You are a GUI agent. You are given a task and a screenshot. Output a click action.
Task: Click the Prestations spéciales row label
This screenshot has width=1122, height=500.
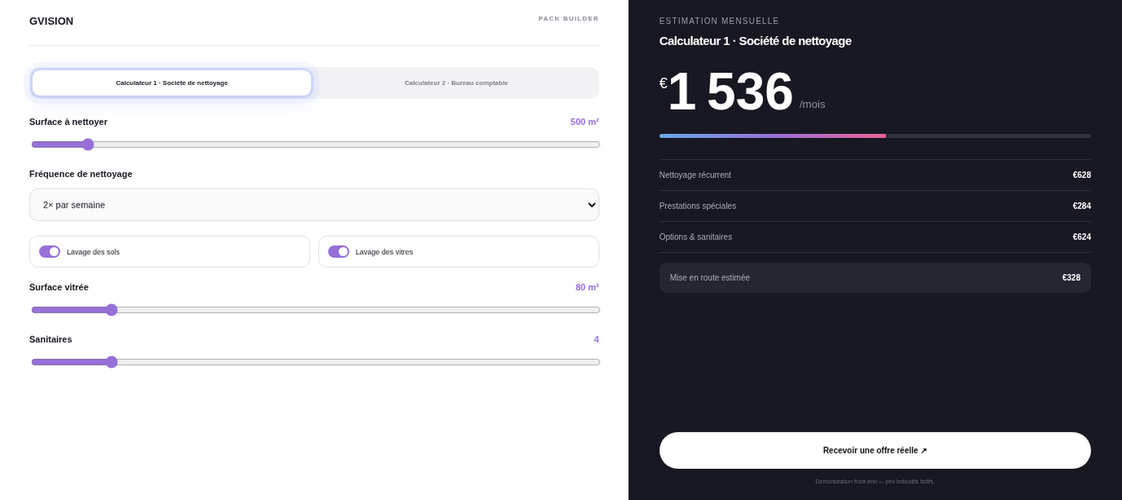tap(697, 206)
